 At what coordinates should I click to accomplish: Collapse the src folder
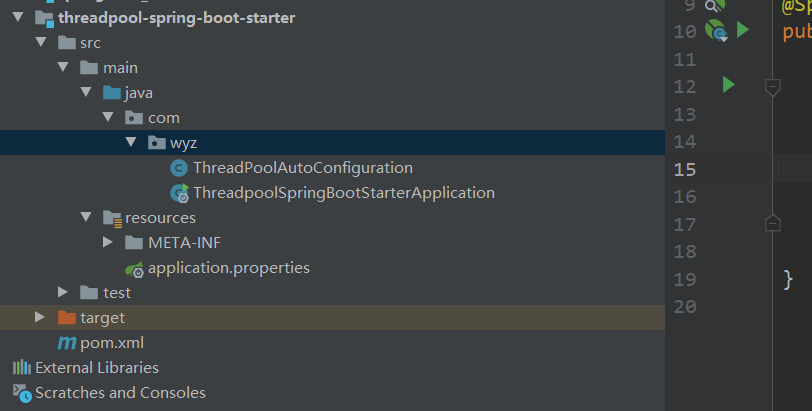[41, 43]
